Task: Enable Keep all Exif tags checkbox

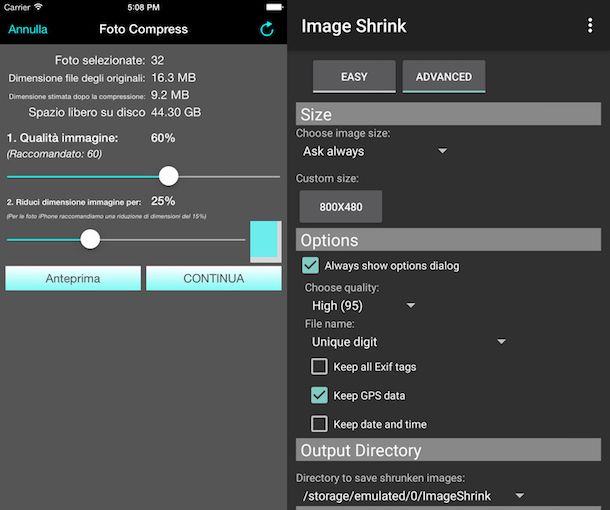Action: pyautogui.click(x=319, y=366)
